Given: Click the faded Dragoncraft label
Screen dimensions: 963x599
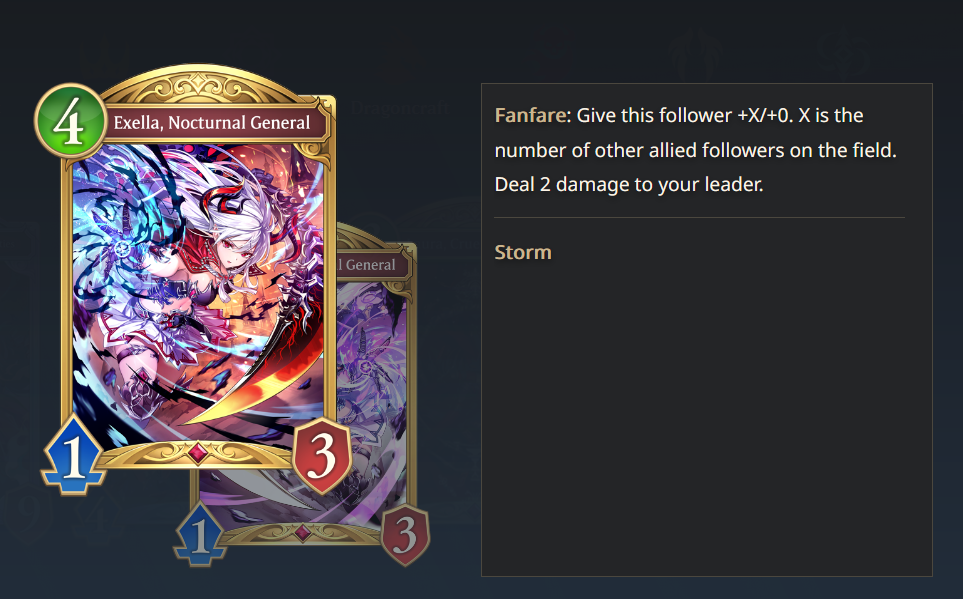Looking at the screenshot, I should (x=400, y=109).
